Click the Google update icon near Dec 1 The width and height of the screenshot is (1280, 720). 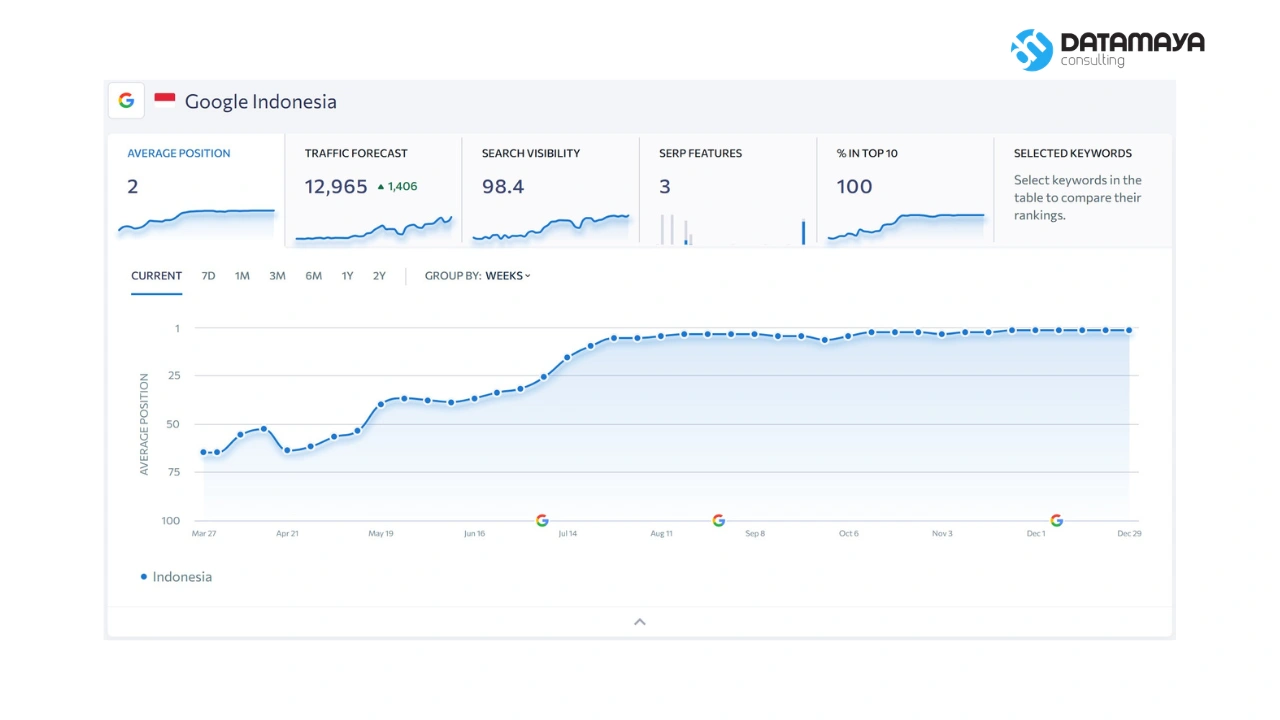pos(1056,520)
